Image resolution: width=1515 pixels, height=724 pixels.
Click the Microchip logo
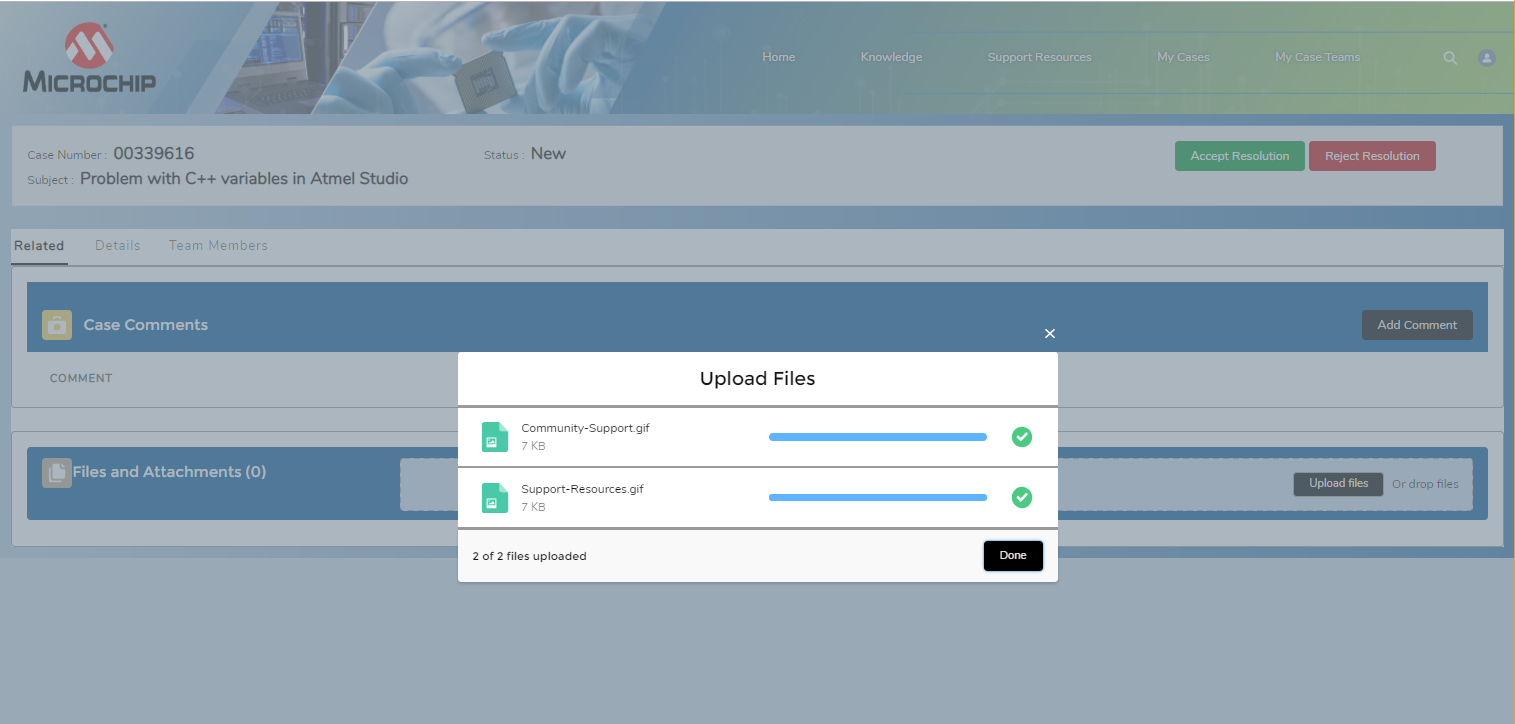click(89, 58)
